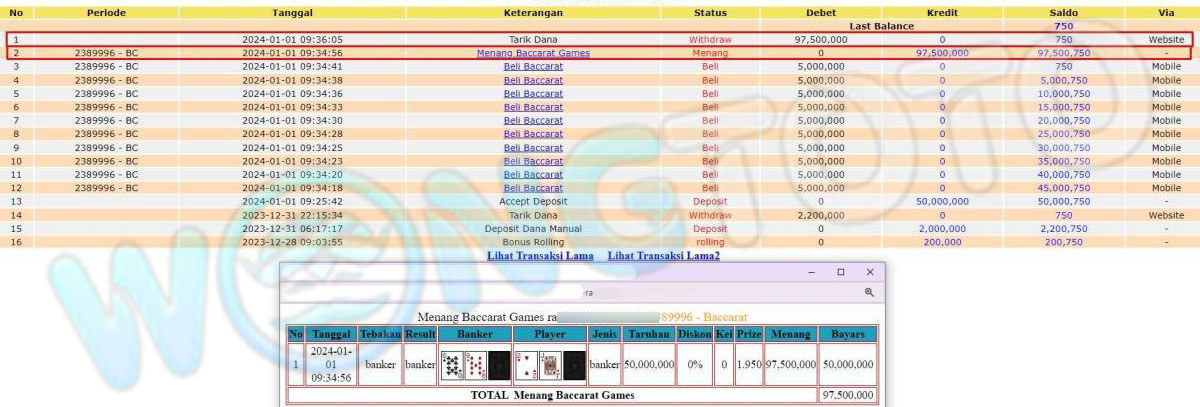The image size is (1200, 407).
Task: Click the Tanggal column header in main table
Action: click(292, 13)
